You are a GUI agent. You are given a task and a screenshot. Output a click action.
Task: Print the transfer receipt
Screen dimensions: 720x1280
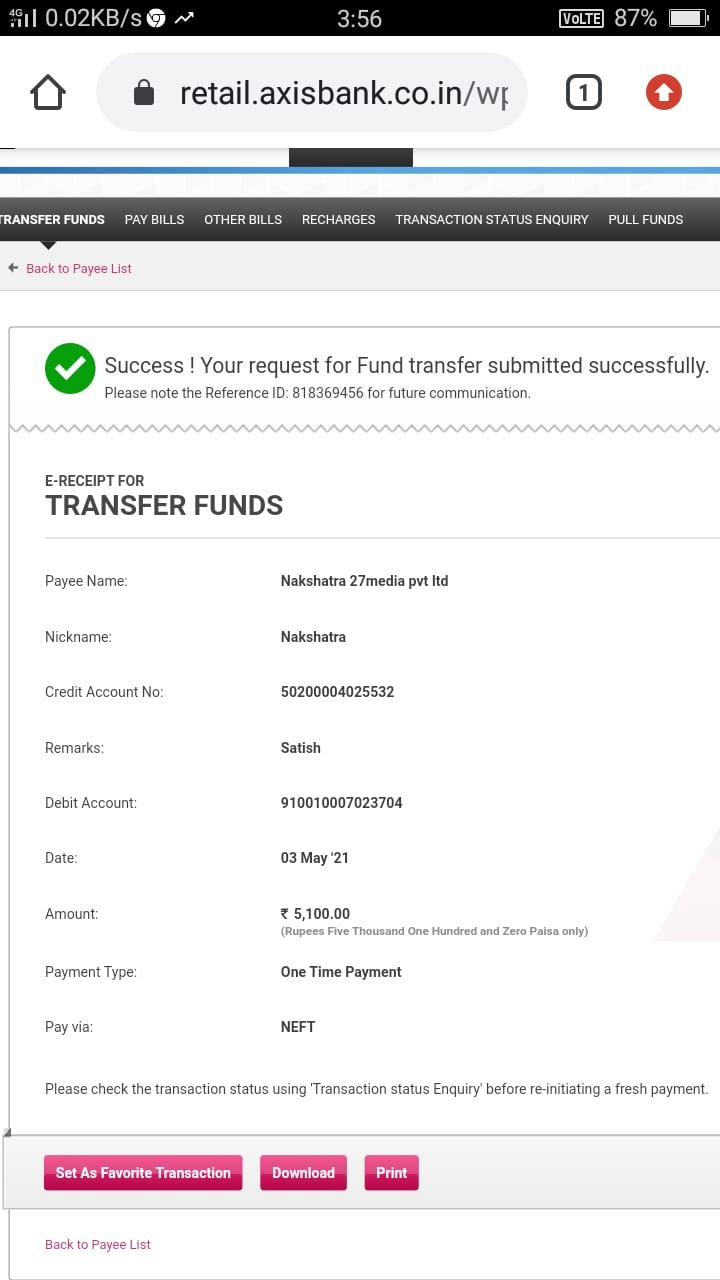click(392, 1173)
